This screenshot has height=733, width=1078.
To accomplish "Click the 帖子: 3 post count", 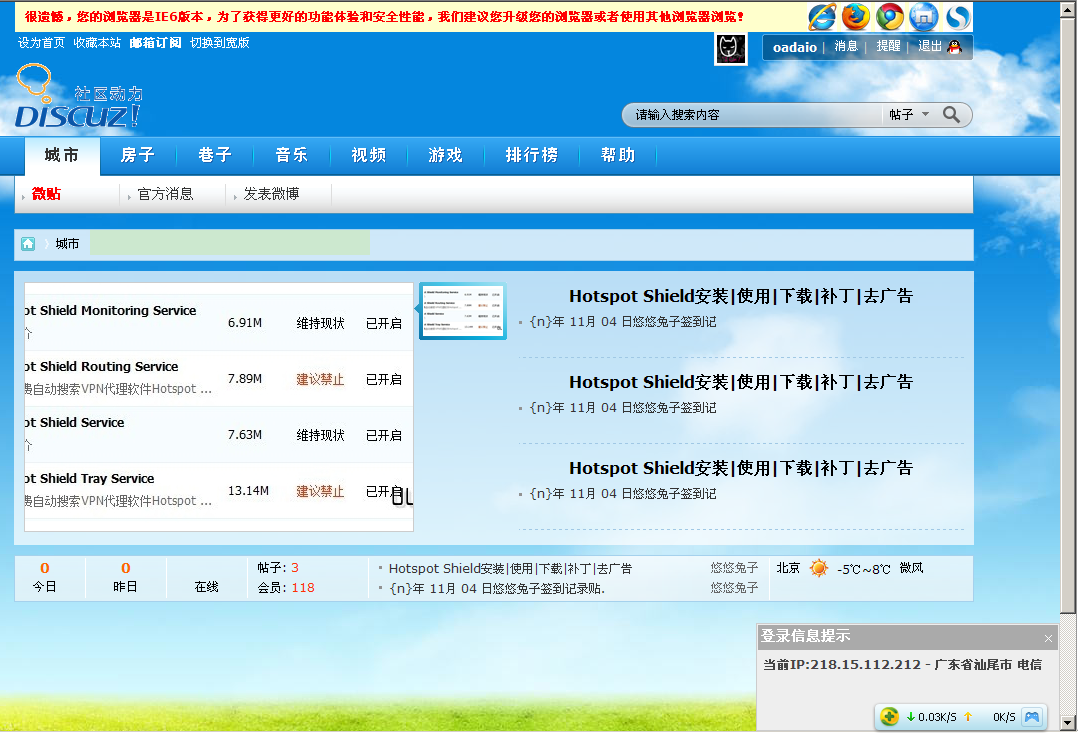I will [278, 568].
